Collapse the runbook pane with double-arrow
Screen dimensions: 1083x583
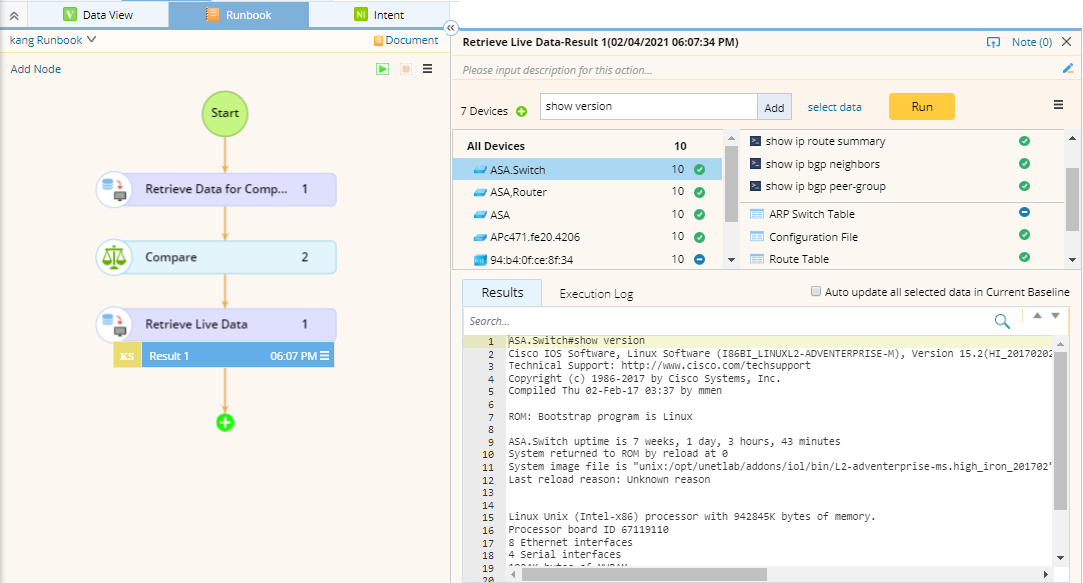coord(450,28)
